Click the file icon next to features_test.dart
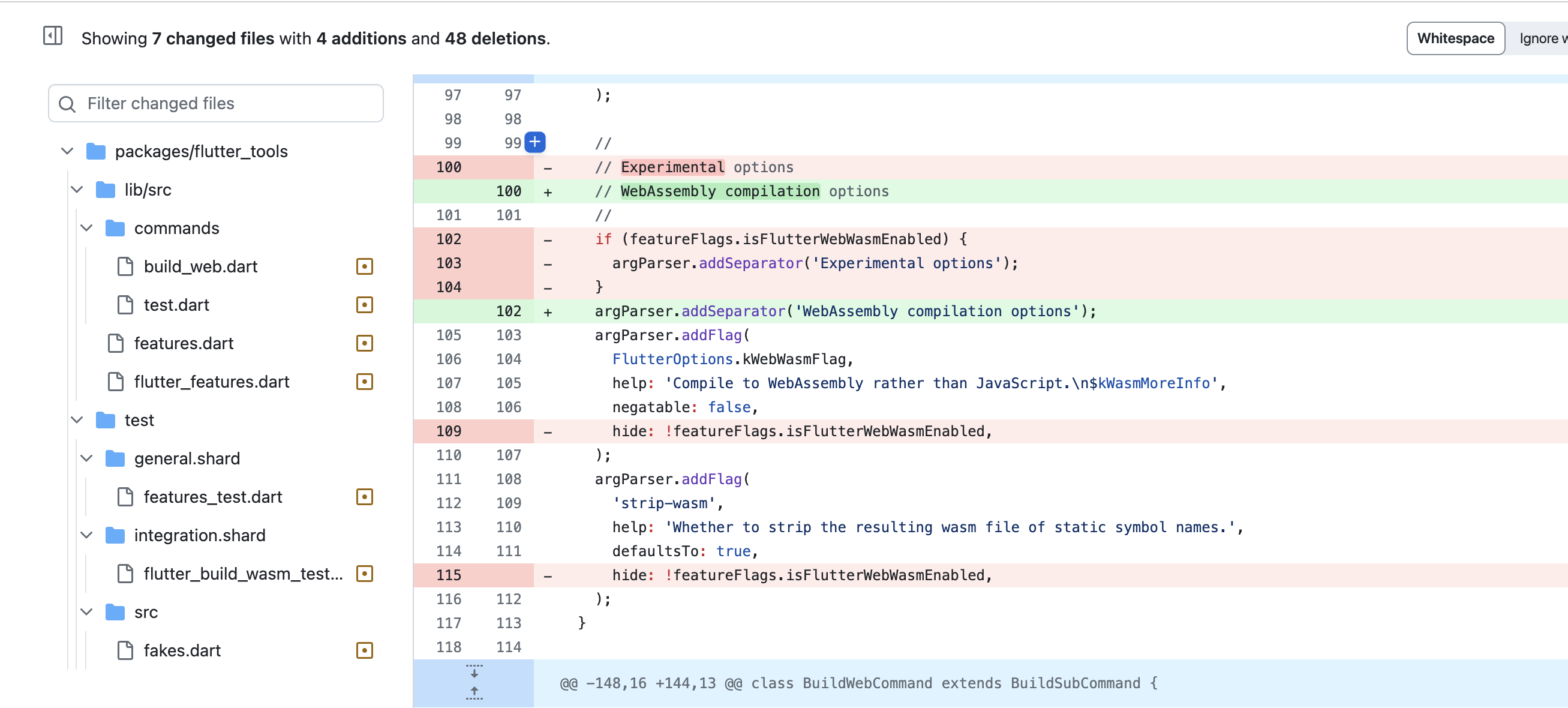This screenshot has width=1568, height=708. [x=125, y=497]
